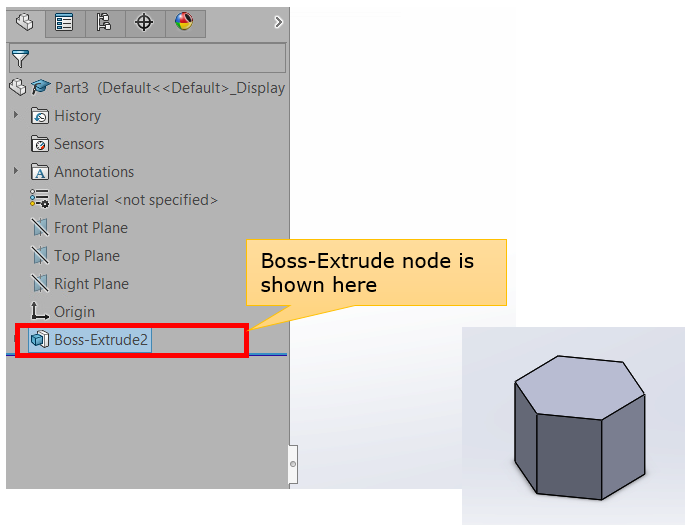
Task: Click the Front Plane icon
Action: (x=40, y=227)
